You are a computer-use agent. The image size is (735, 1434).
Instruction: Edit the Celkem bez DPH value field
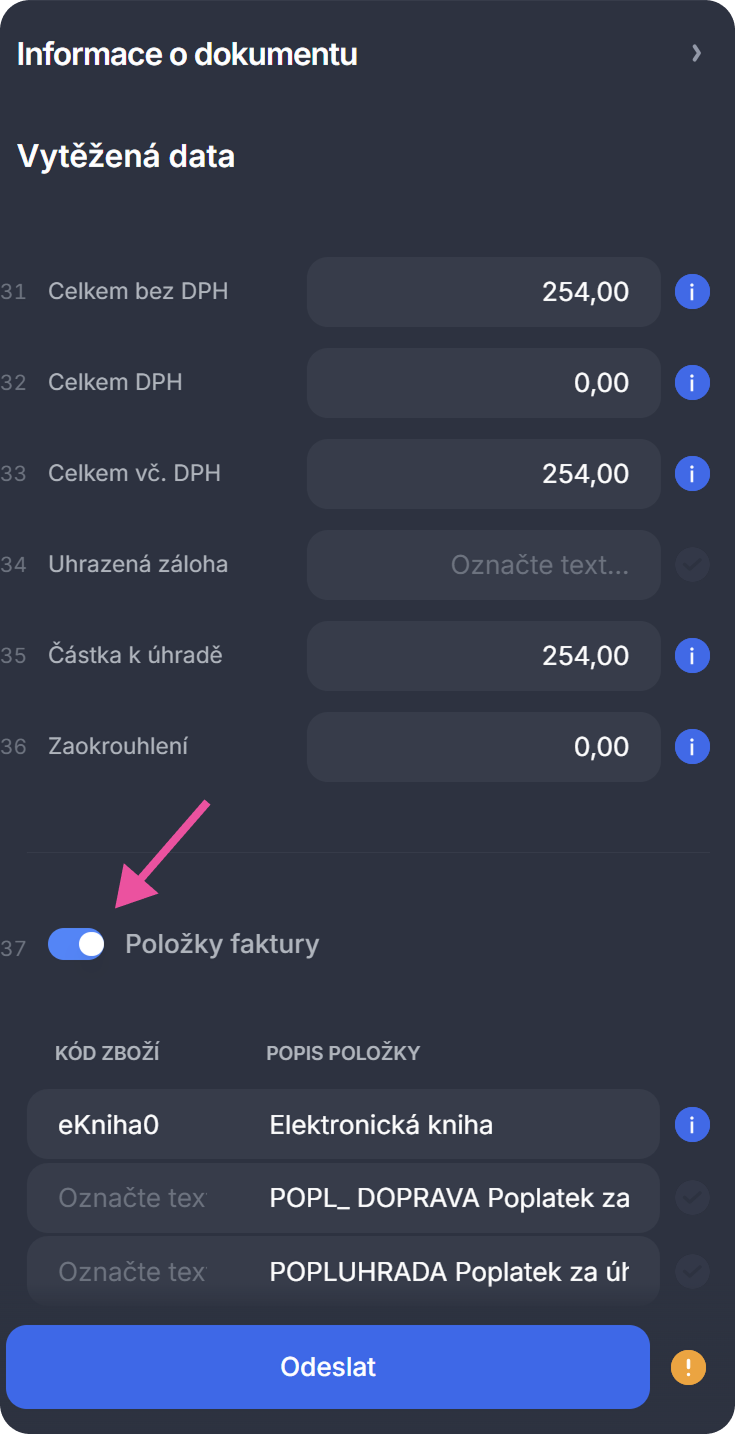point(484,292)
